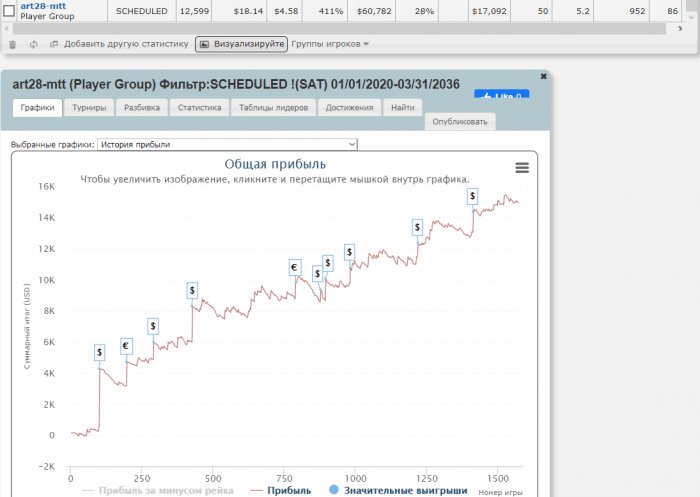The width and height of the screenshot is (700, 497).
Task: Click the '$17,092' cell
Action: pyautogui.click(x=489, y=11)
